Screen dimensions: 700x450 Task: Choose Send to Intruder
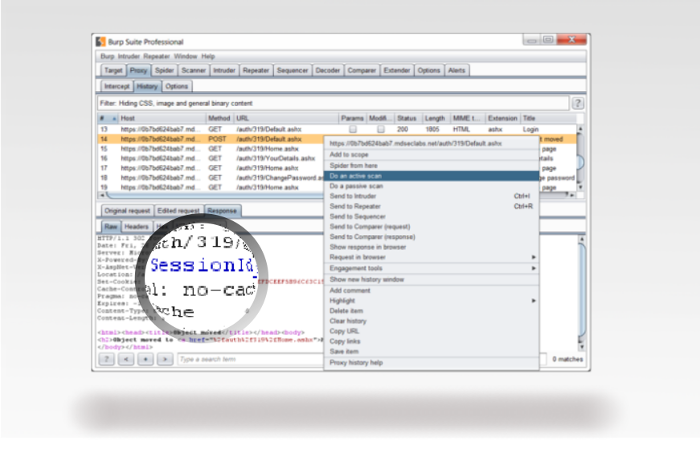pos(431,196)
